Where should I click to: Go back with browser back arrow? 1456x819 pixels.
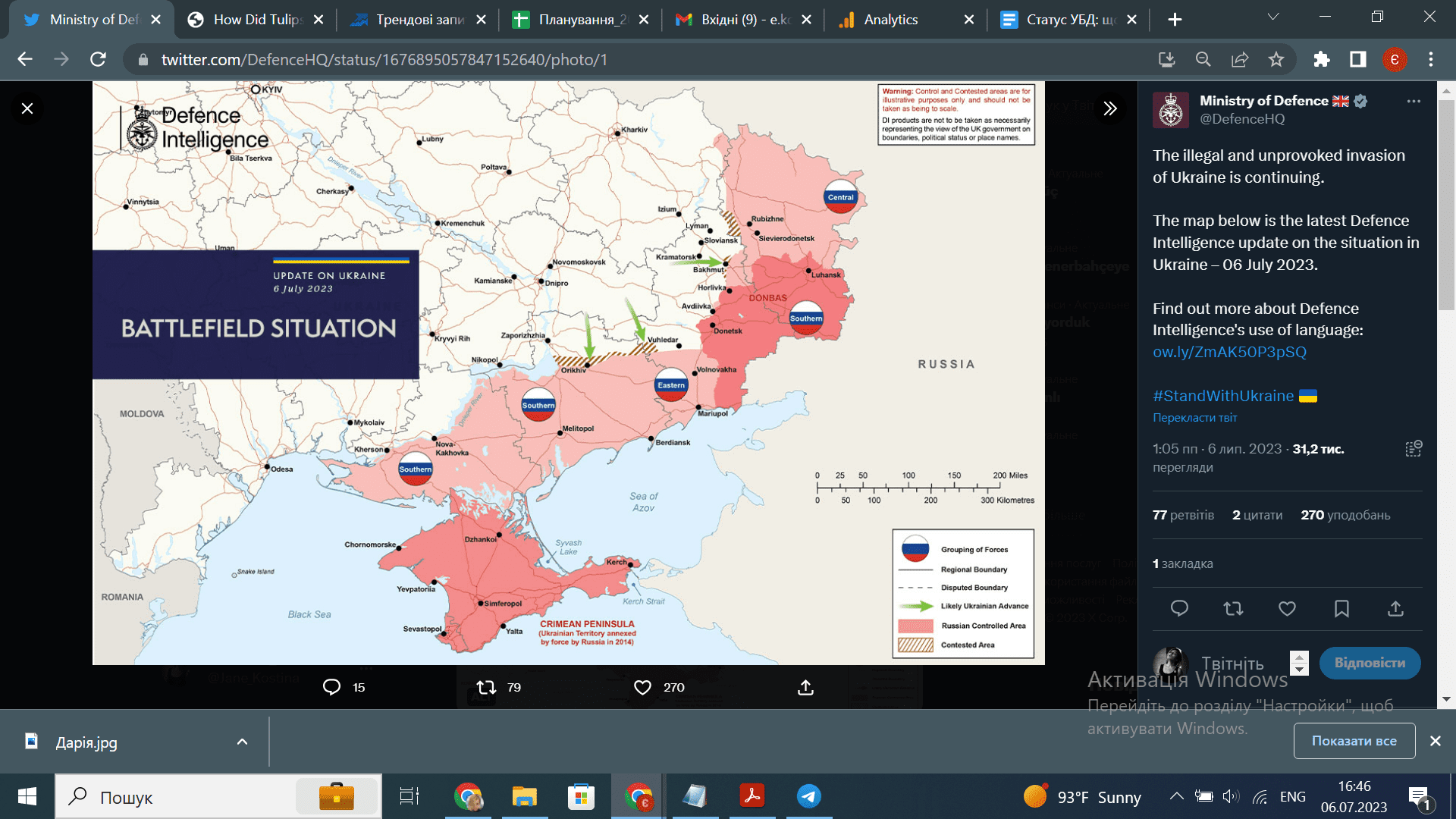[x=25, y=59]
